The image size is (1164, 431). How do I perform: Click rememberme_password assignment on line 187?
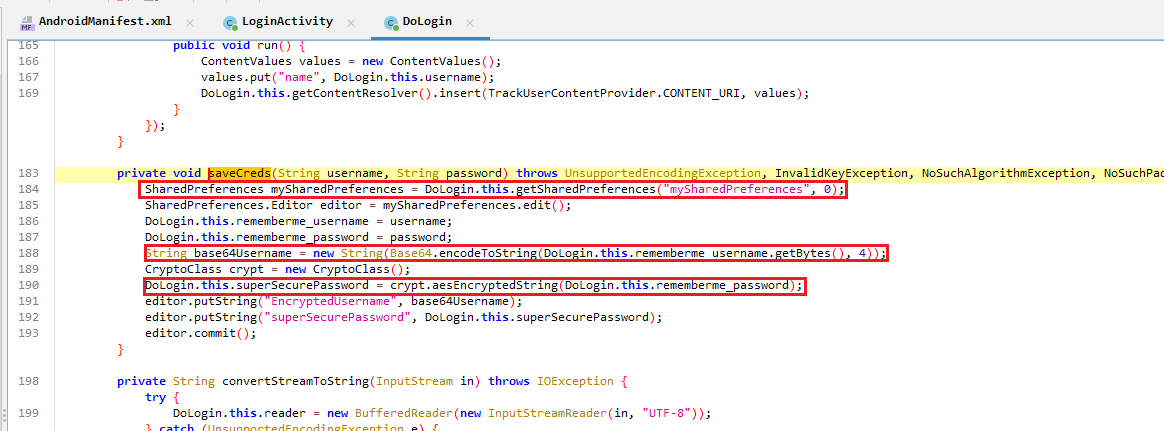point(298,237)
